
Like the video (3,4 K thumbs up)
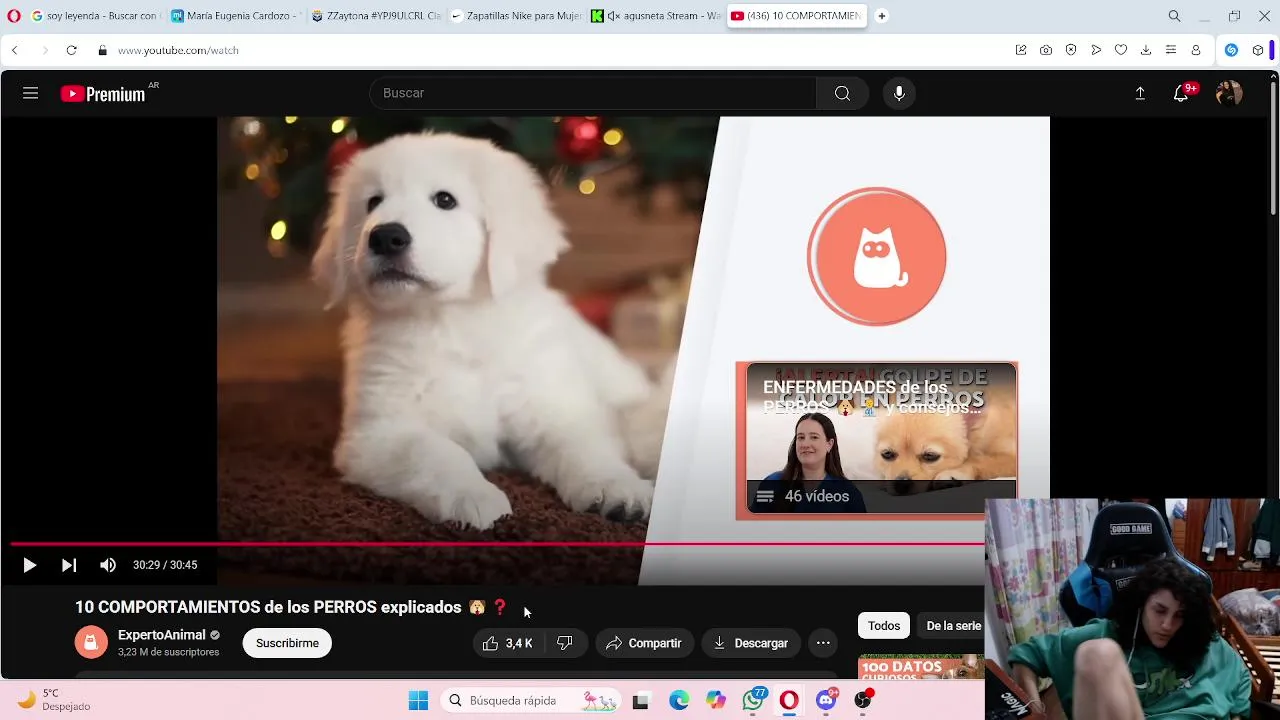coord(508,643)
